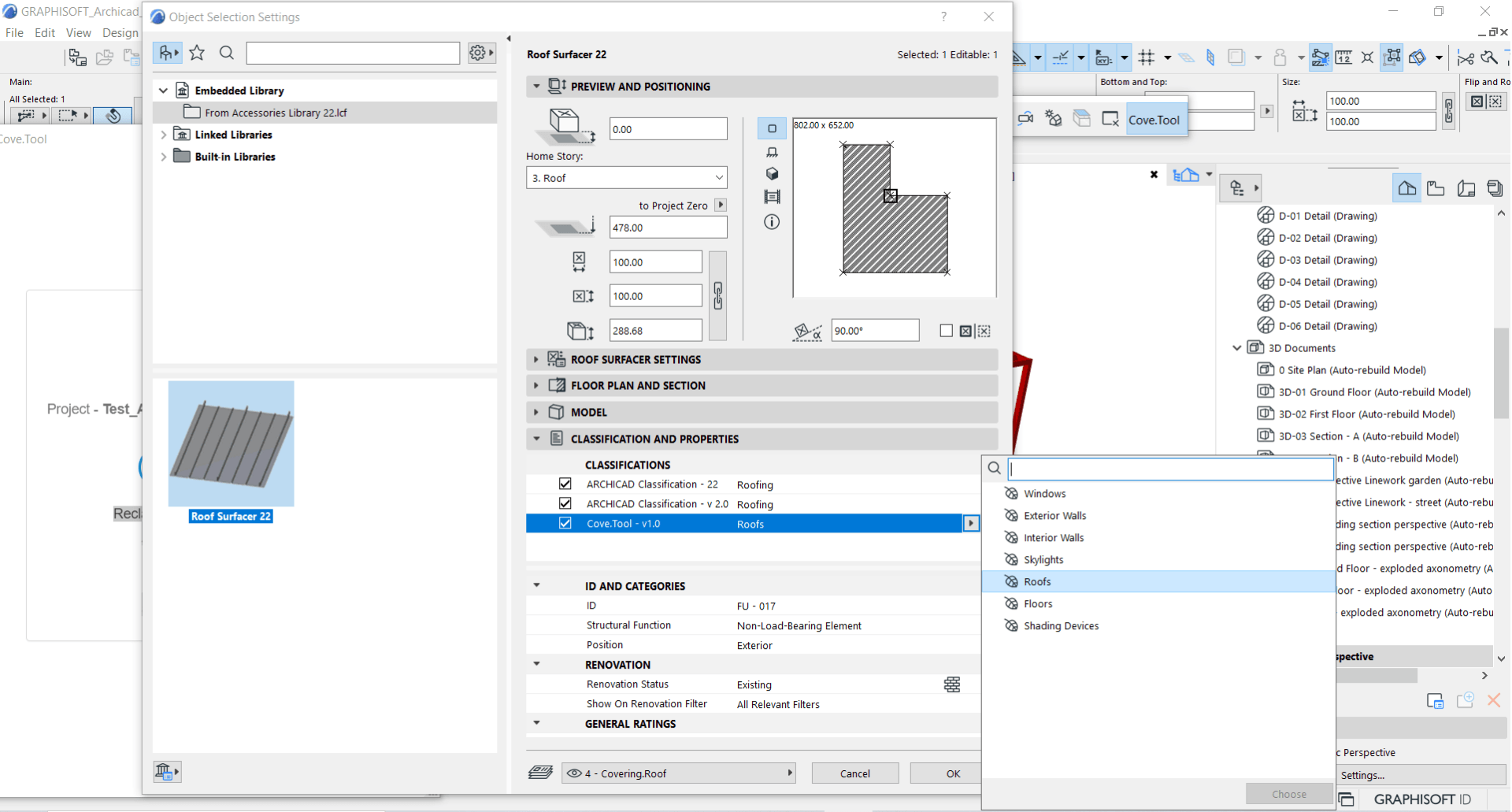Click the Cancel button
1512x812 pixels.
point(855,773)
